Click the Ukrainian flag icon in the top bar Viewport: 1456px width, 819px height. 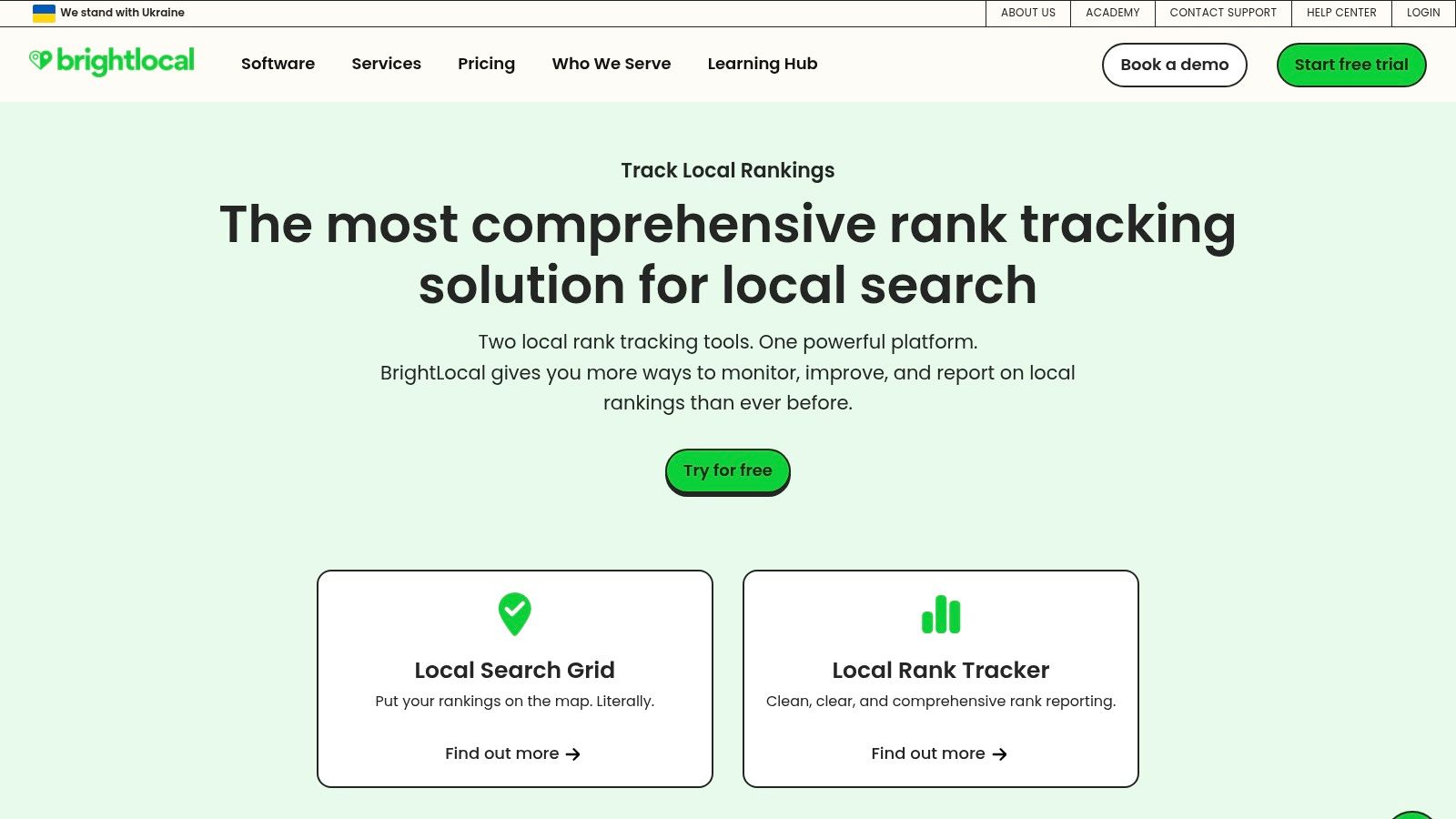coord(43,12)
